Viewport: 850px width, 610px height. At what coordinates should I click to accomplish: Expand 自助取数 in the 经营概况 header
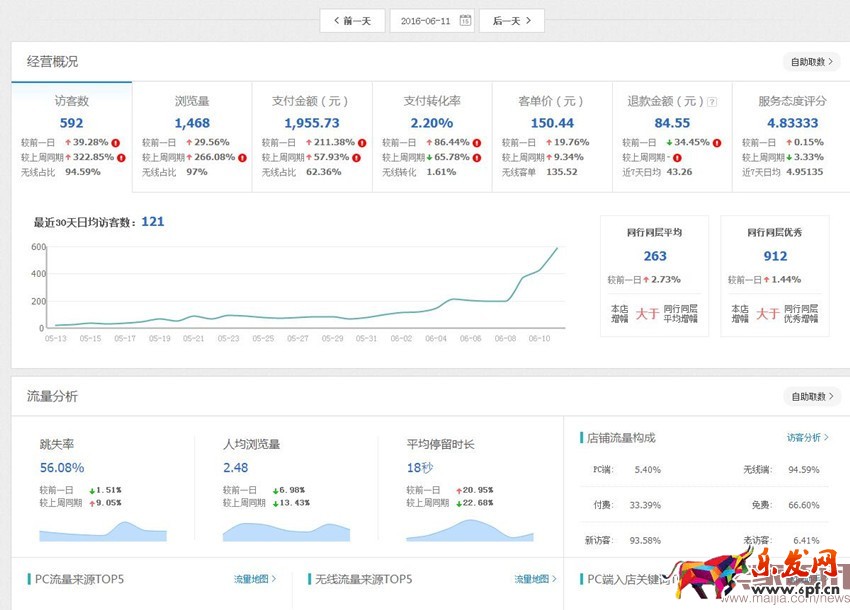pos(812,62)
